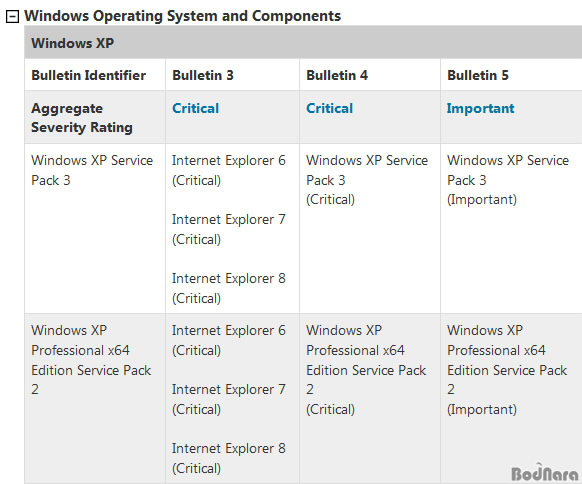Image resolution: width=582 pixels, height=484 pixels.
Task: Click Windows XP Service Pack 3 row label
Action: click(92, 170)
